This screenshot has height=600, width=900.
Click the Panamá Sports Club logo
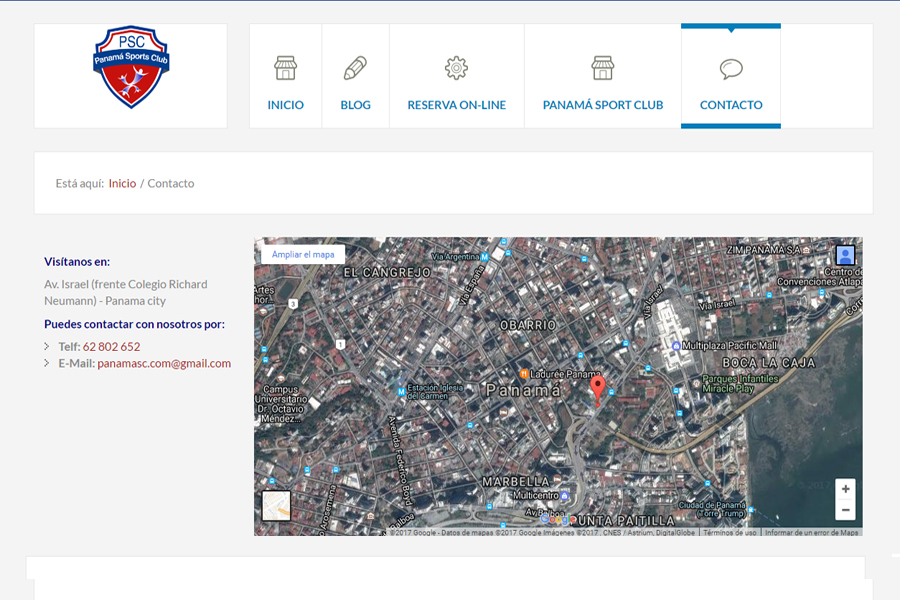click(x=131, y=67)
